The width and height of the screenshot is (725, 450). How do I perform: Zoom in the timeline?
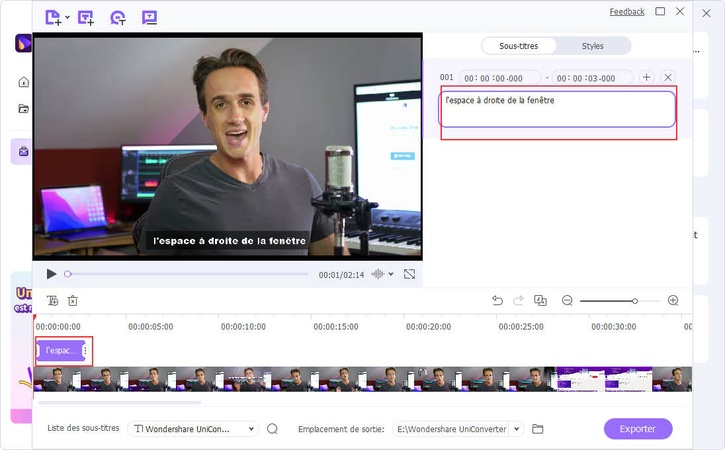pyautogui.click(x=673, y=301)
